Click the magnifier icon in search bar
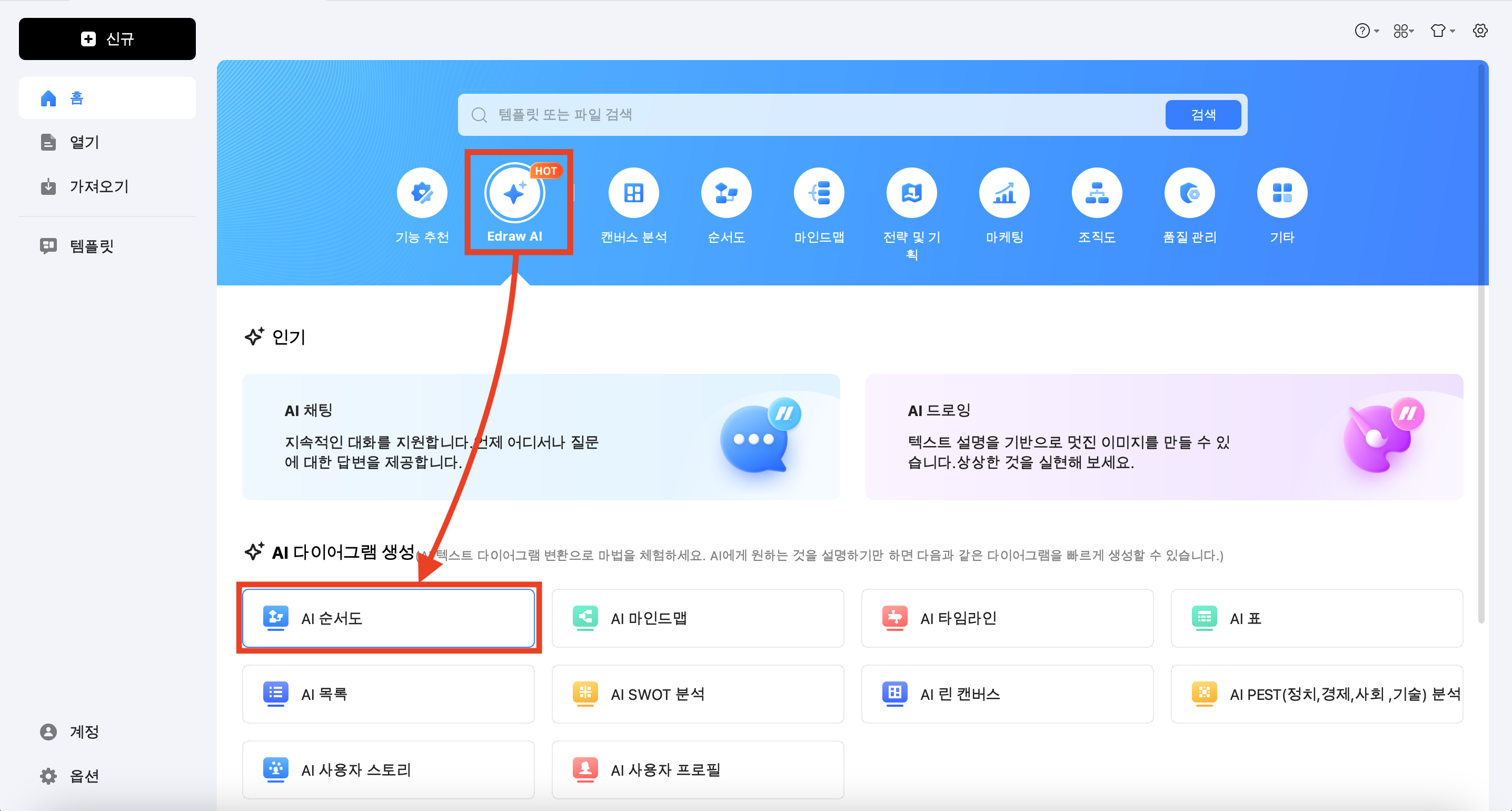Viewport: 1512px width, 811px height. [x=479, y=114]
